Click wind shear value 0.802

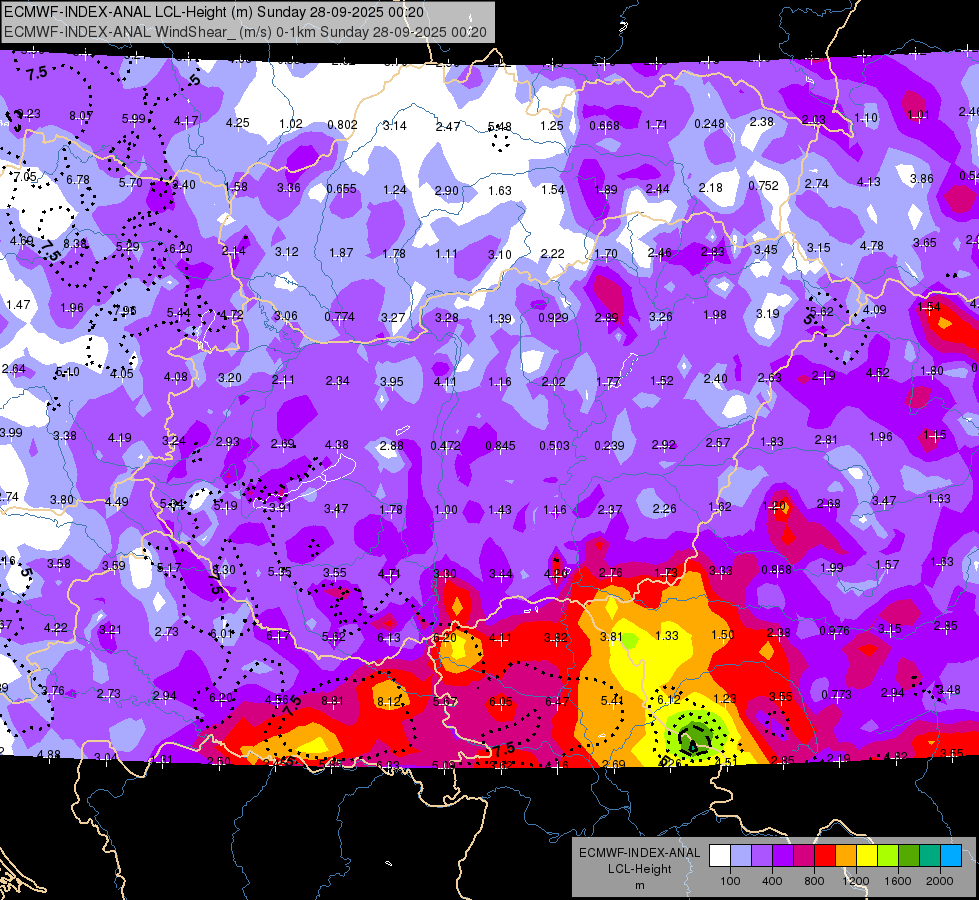tap(342, 124)
